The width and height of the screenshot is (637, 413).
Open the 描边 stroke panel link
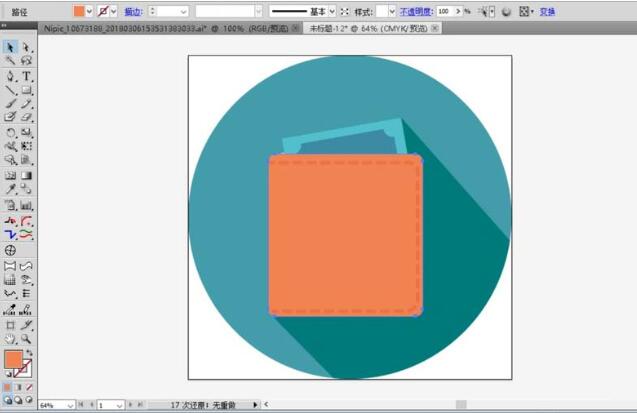(x=133, y=12)
